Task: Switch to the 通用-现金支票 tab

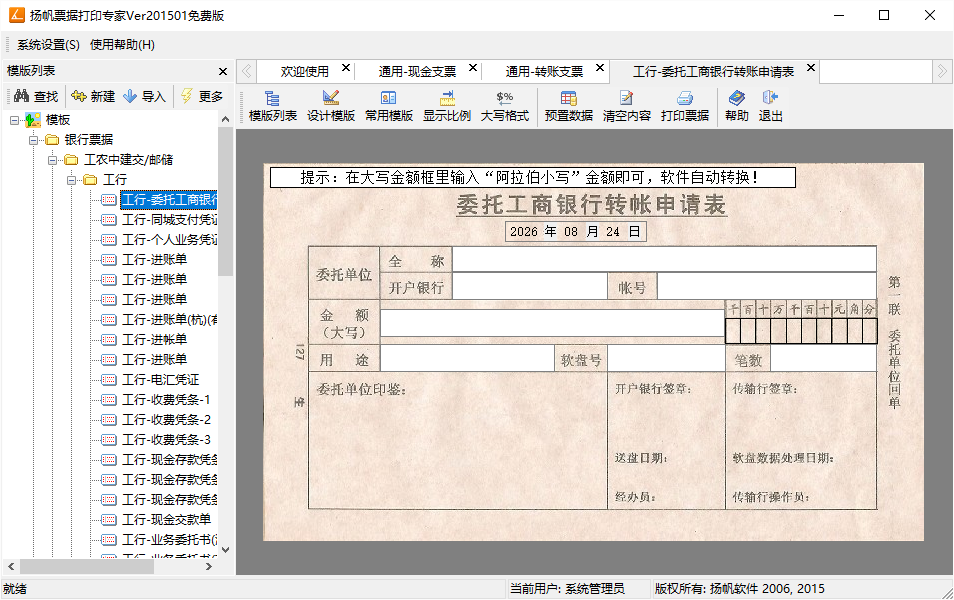Action: pos(417,72)
